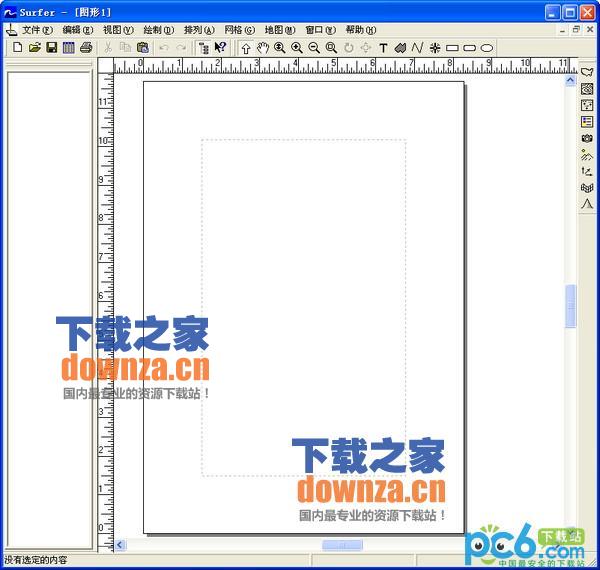Choose the Ellipse drawing tool
600x570 pixels.
click(x=487, y=48)
